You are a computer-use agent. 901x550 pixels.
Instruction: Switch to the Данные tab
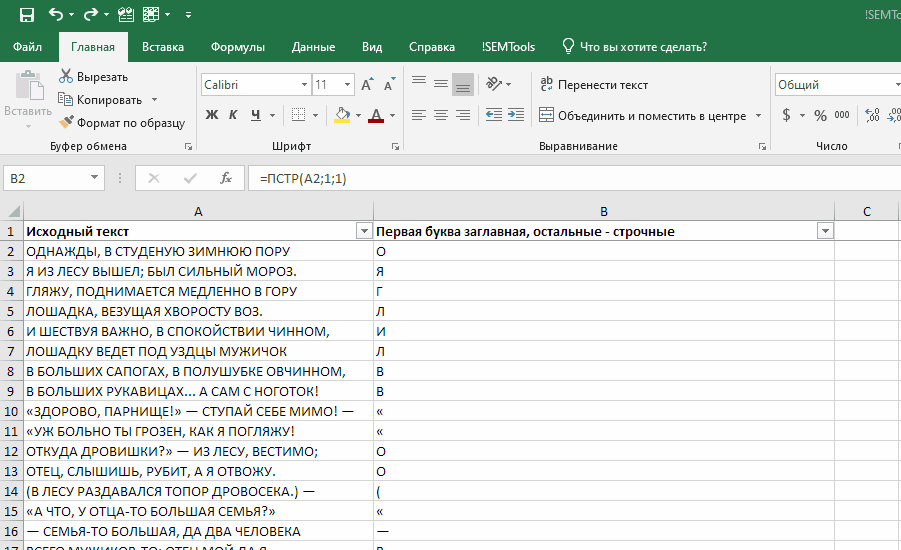point(313,47)
